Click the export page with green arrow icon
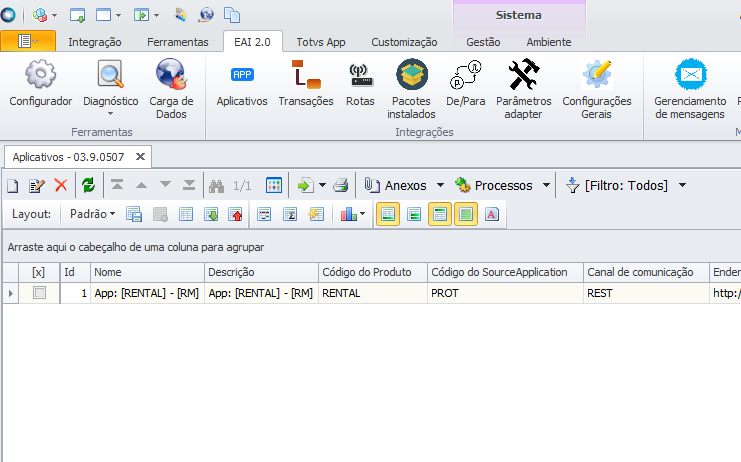741x462 pixels. pos(306,185)
